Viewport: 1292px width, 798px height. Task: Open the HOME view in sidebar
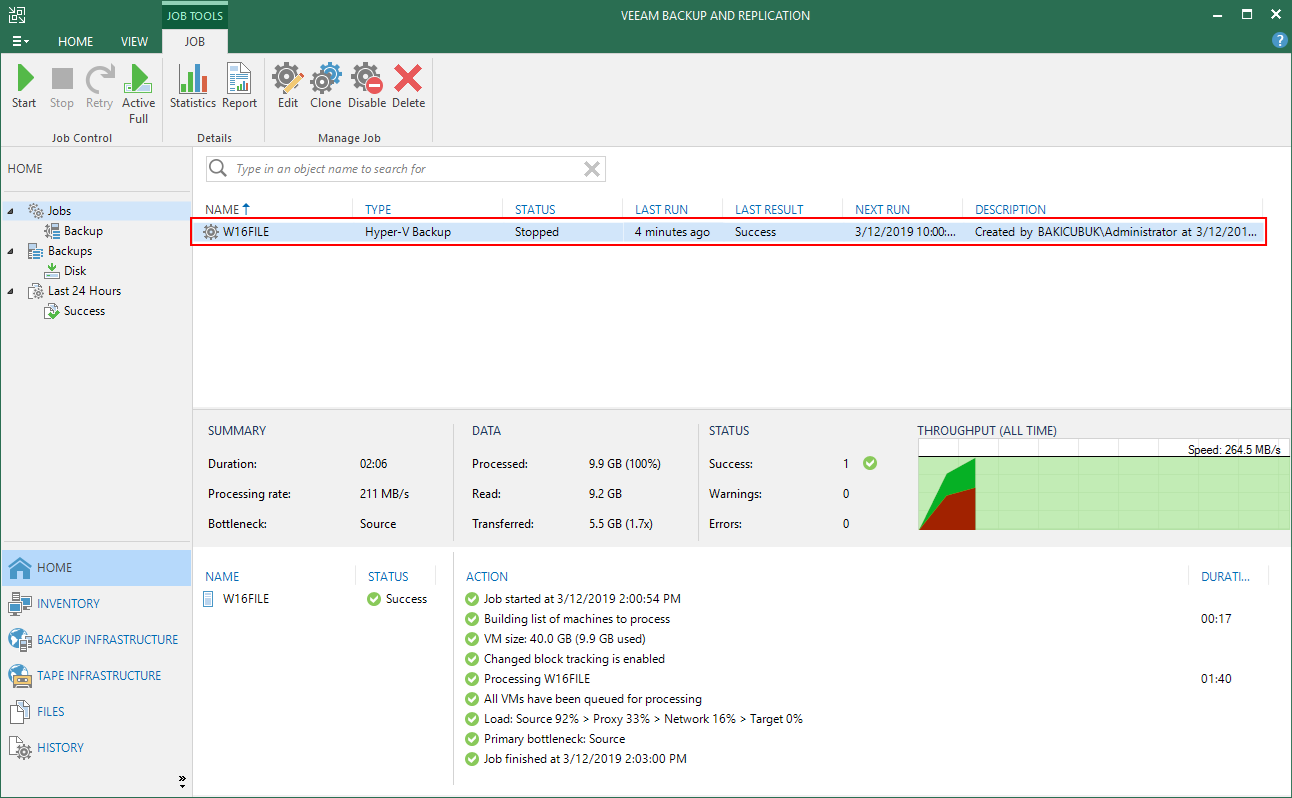(x=96, y=567)
